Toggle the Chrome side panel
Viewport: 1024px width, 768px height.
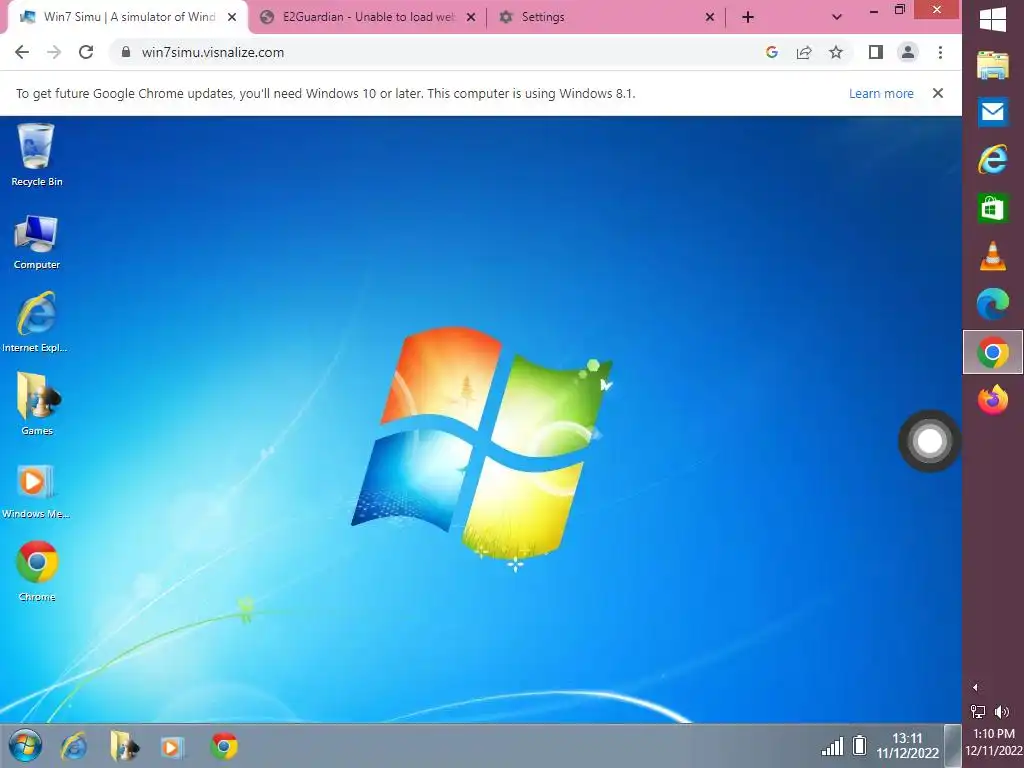(876, 52)
